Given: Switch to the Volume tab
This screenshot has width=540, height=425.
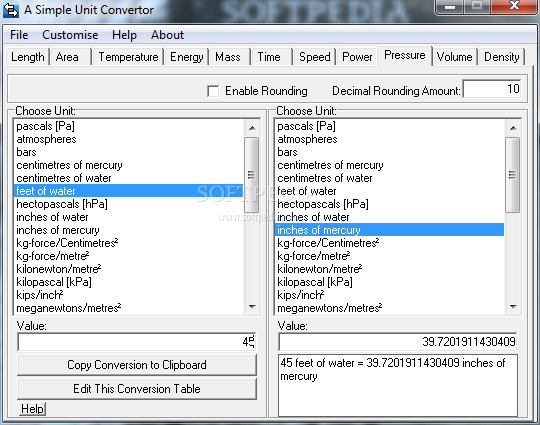Looking at the screenshot, I should tap(455, 57).
